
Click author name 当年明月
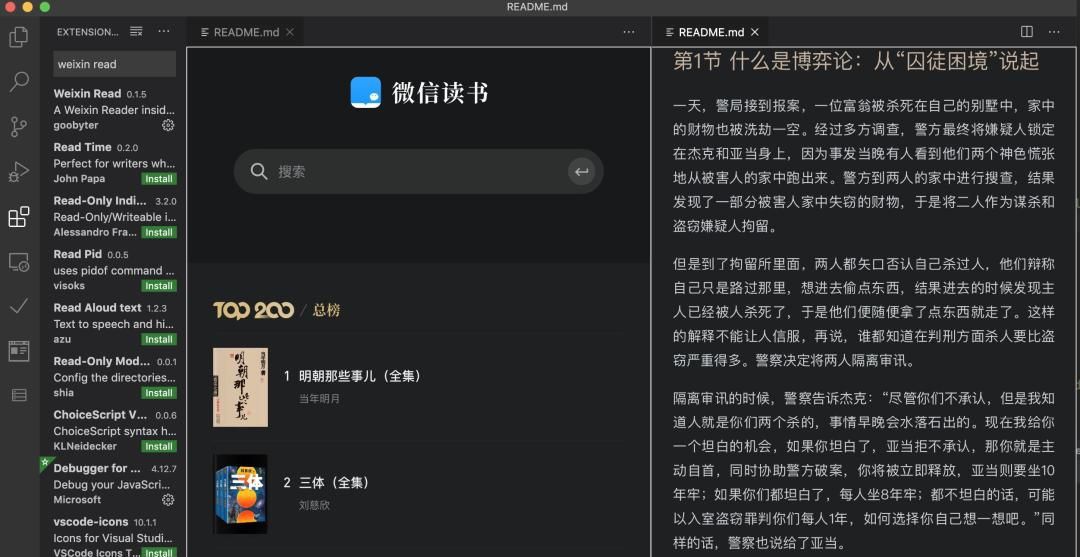pos(319,399)
